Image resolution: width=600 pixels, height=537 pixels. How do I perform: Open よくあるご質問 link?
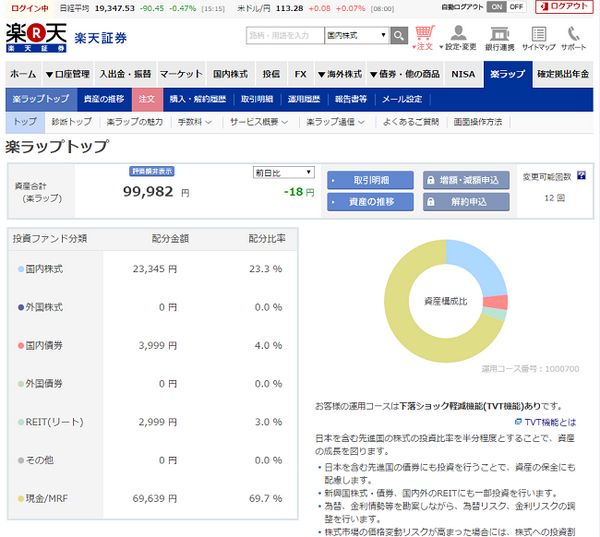[411, 122]
